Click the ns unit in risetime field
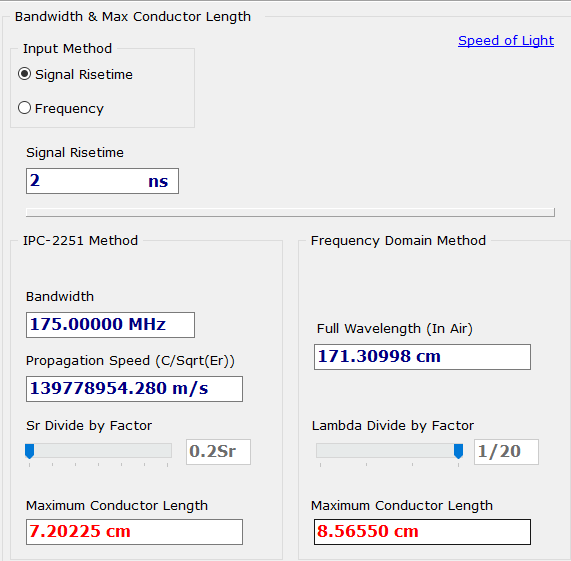571x561 pixels. coord(158,181)
